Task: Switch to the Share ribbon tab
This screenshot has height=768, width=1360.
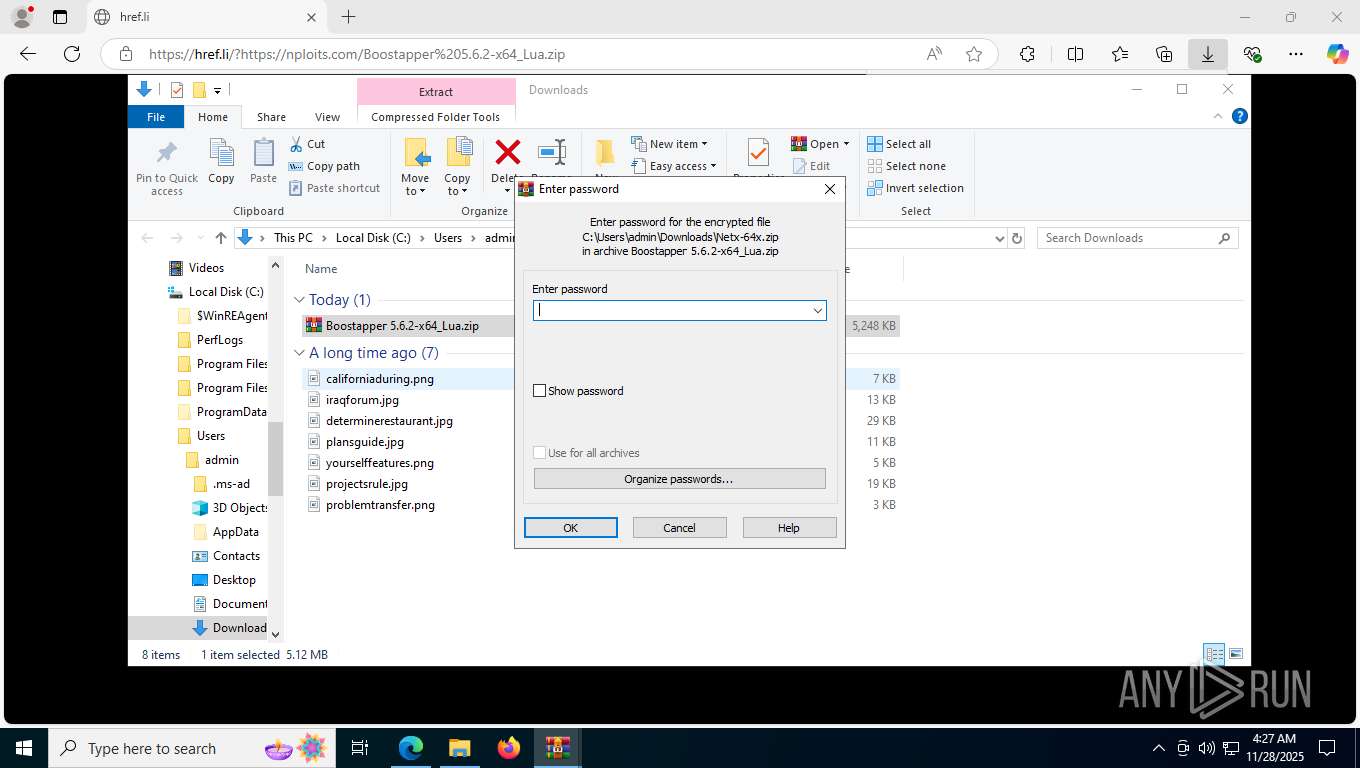Action: (271, 117)
